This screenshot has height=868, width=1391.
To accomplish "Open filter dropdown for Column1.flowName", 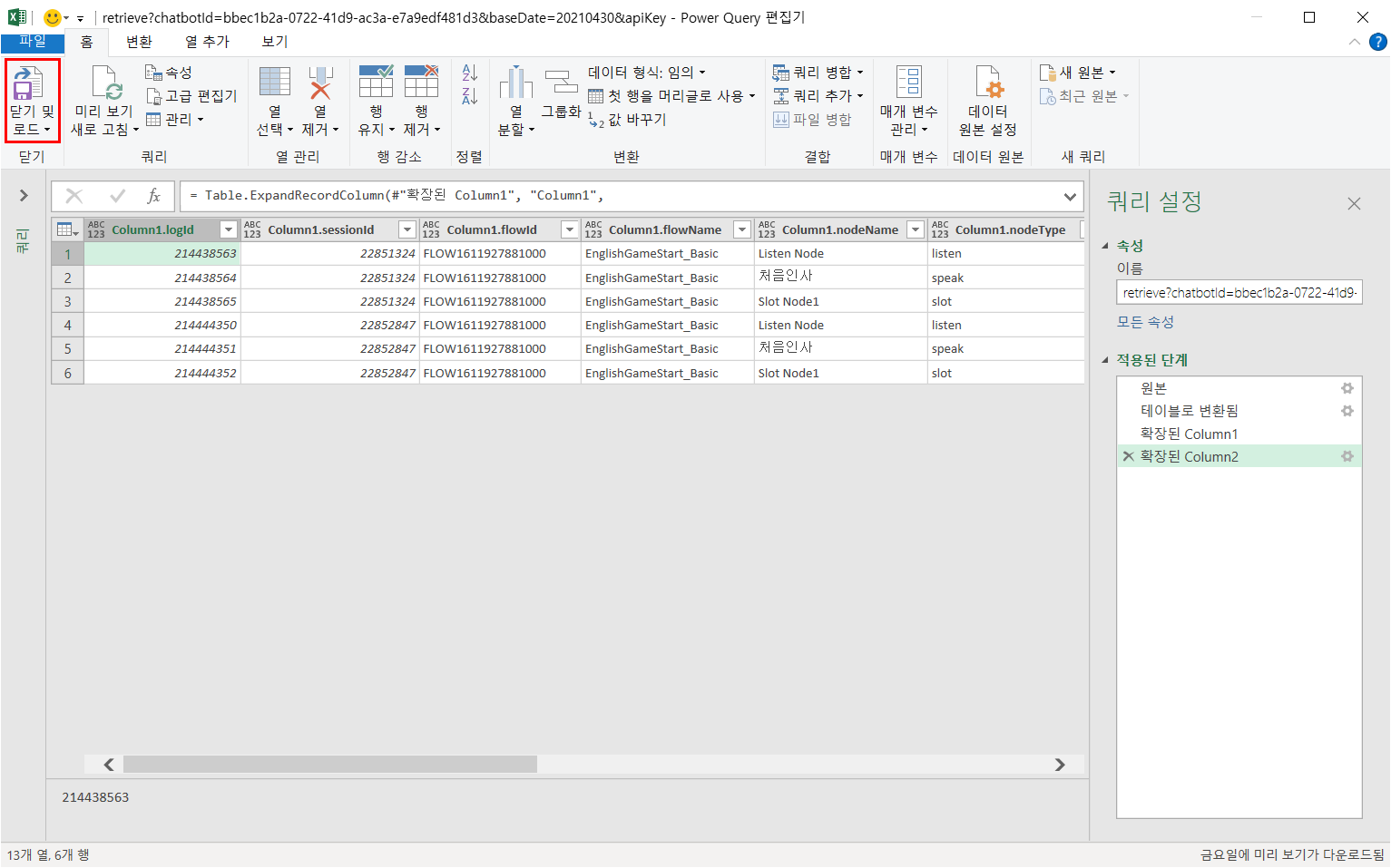I will pyautogui.click(x=741, y=230).
